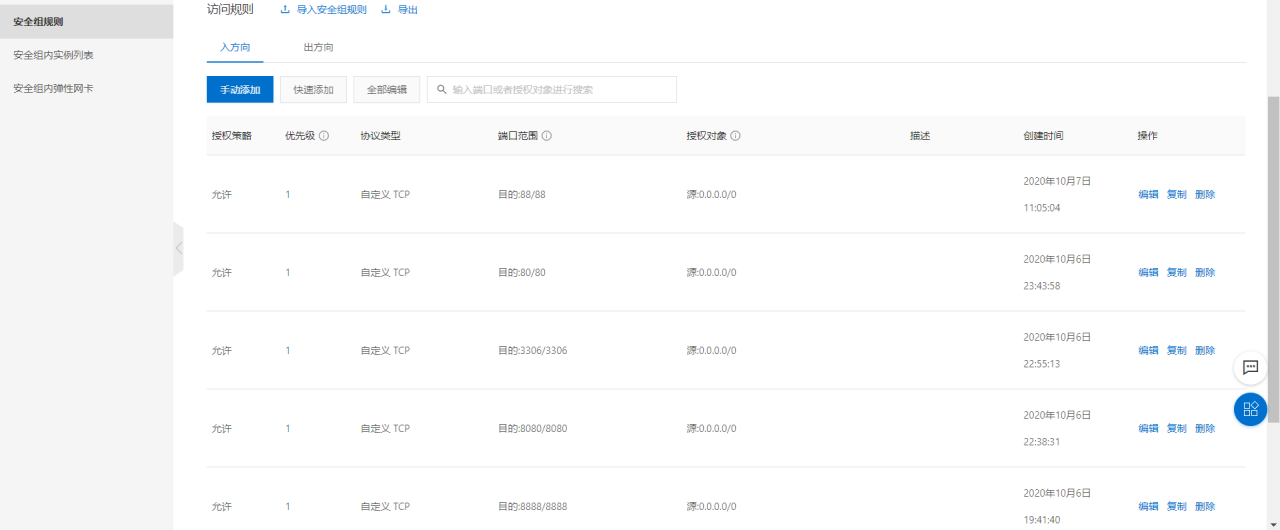Switch to the 入方向 tab
This screenshot has height=530, width=1280.
[x=235, y=47]
